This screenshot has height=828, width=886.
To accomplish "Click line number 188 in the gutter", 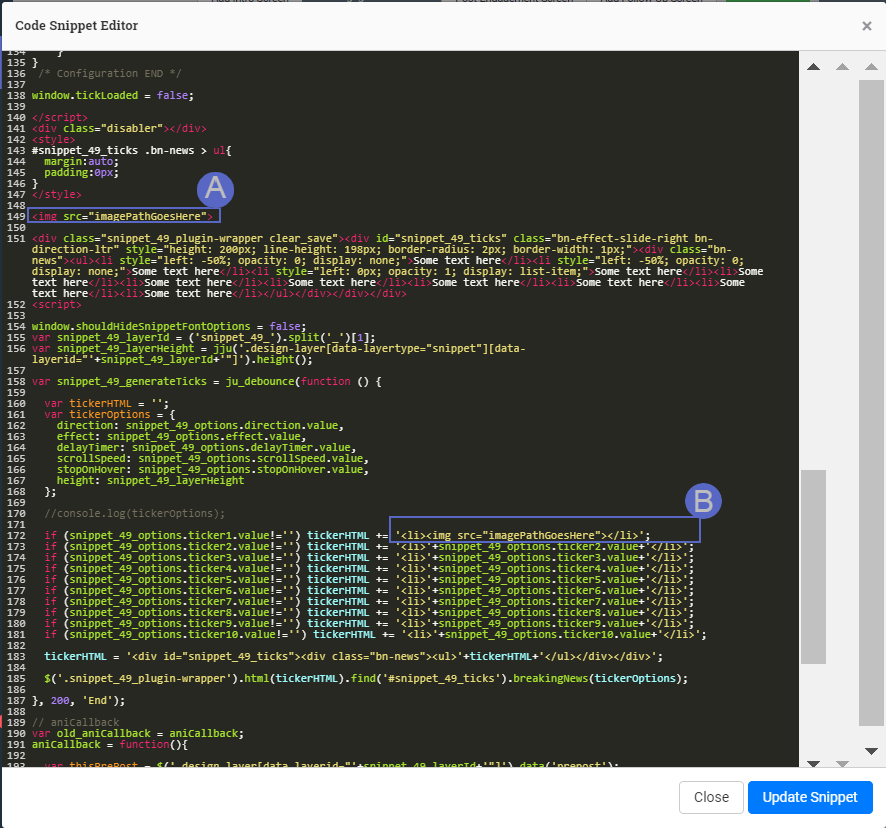I will (x=15, y=712).
